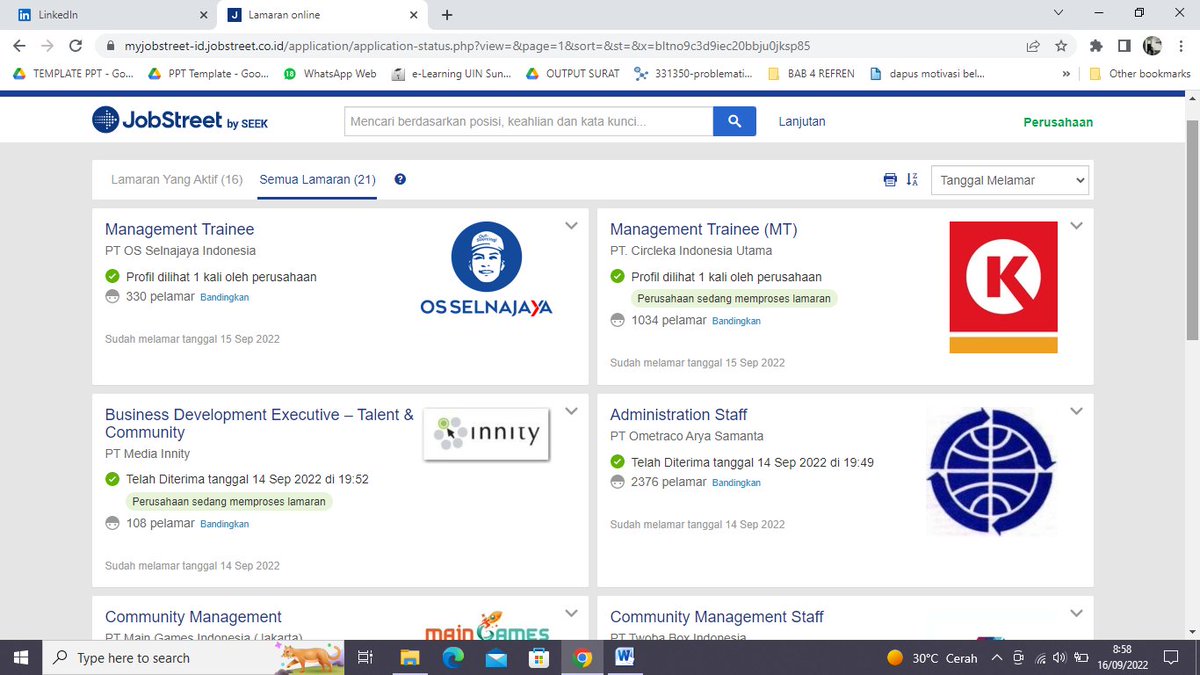Image resolution: width=1200 pixels, height=675 pixels.
Task: Expand Management Trainee (MT) card chevron
Action: coord(1077,226)
